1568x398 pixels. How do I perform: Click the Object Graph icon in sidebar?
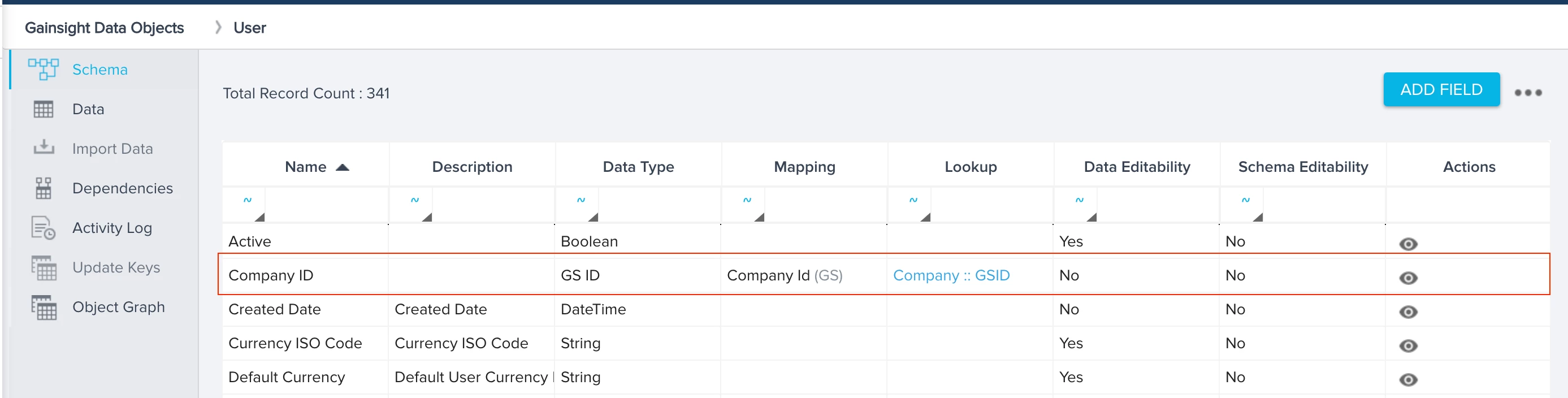click(x=43, y=308)
